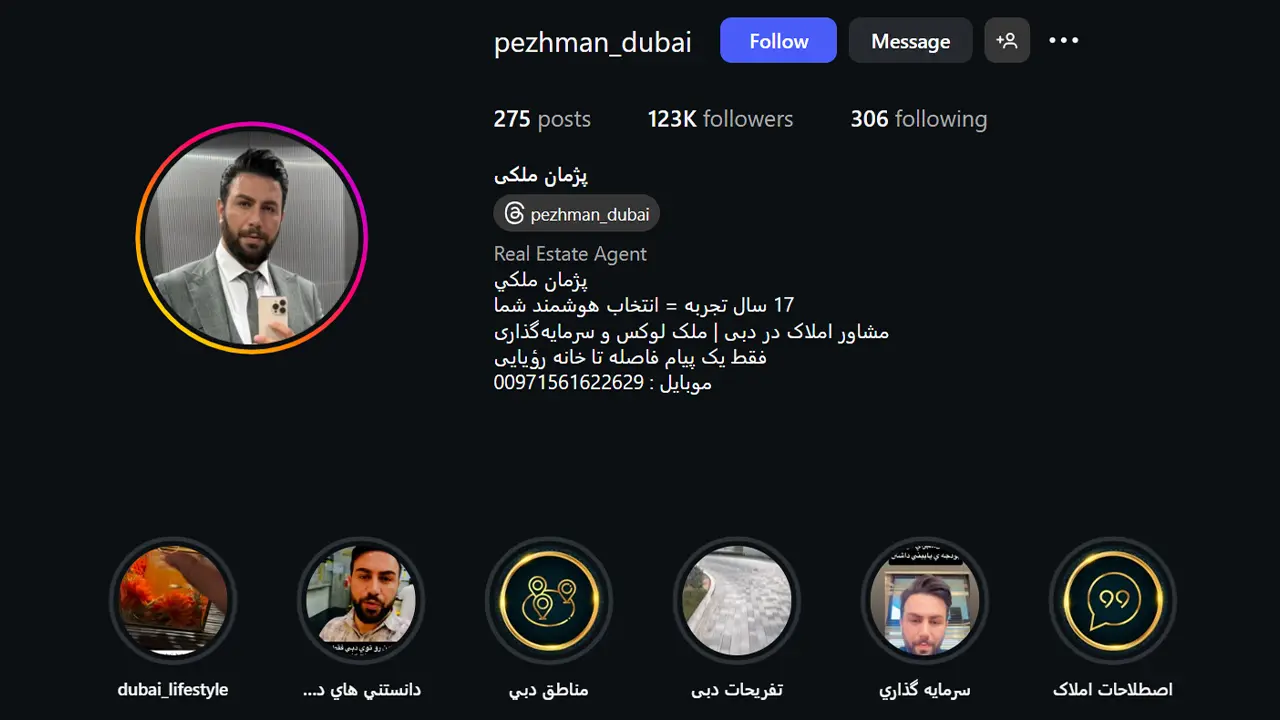Open the 306 following list

point(918,119)
